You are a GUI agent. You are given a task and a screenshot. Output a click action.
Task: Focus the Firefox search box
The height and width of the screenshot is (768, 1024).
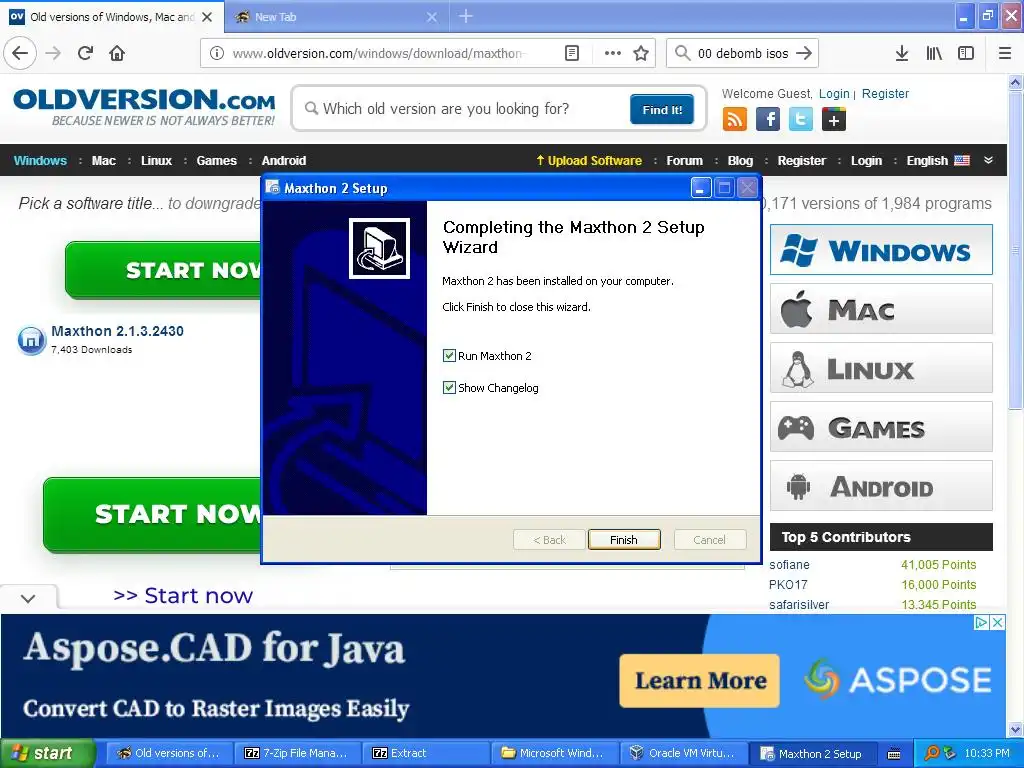point(743,53)
